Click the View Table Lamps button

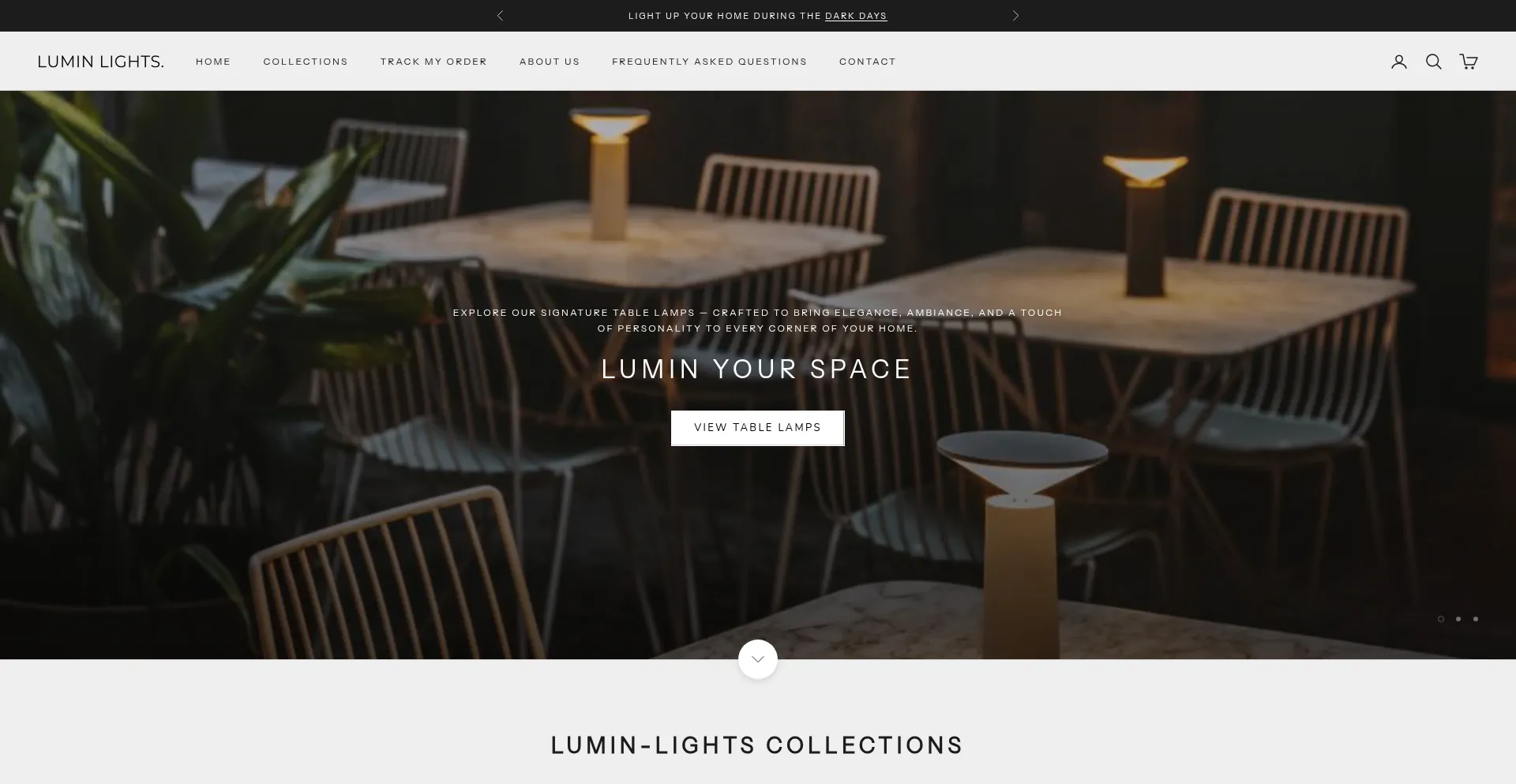[x=758, y=428]
